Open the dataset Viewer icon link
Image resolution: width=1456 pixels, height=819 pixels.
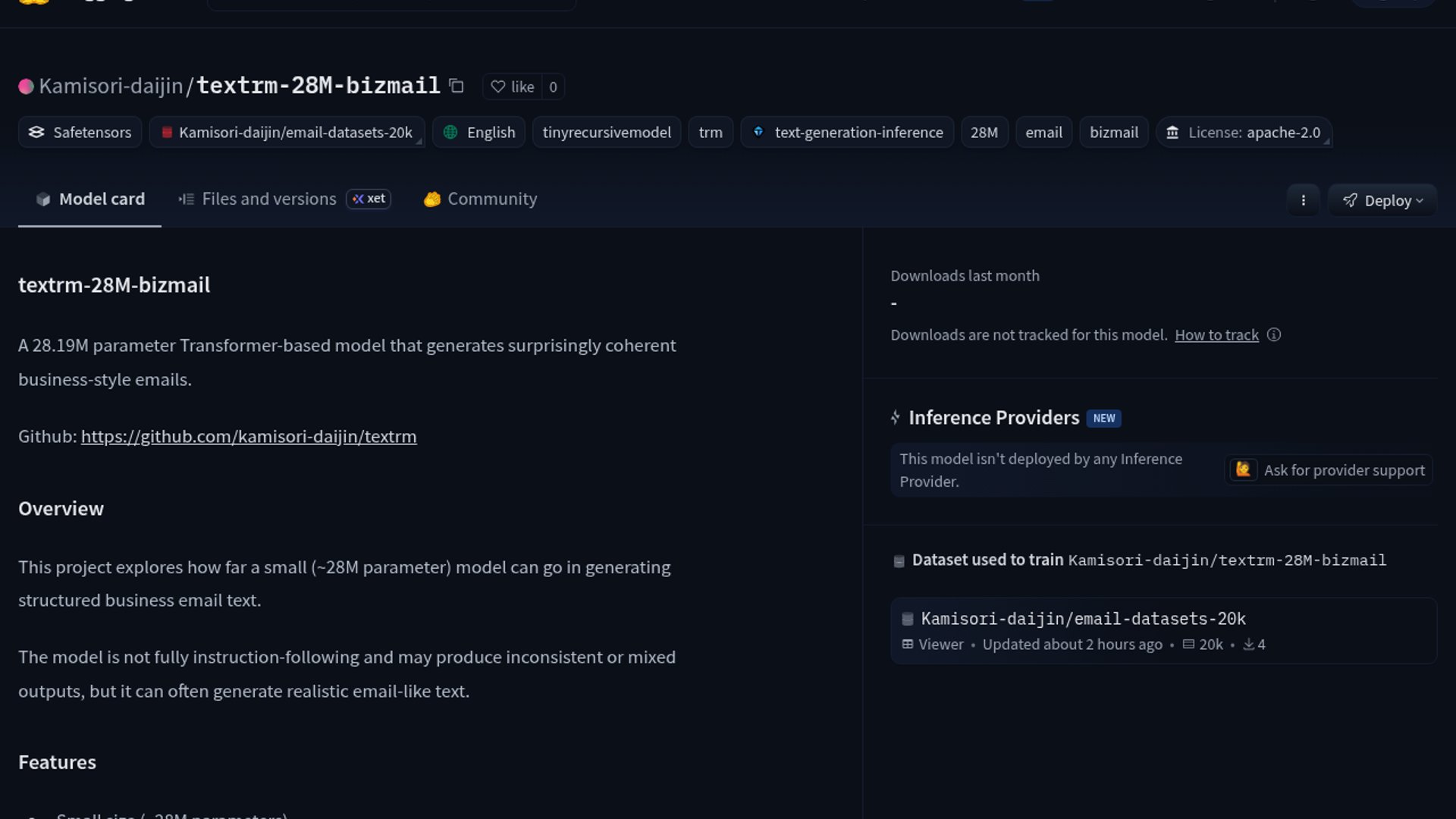point(933,645)
